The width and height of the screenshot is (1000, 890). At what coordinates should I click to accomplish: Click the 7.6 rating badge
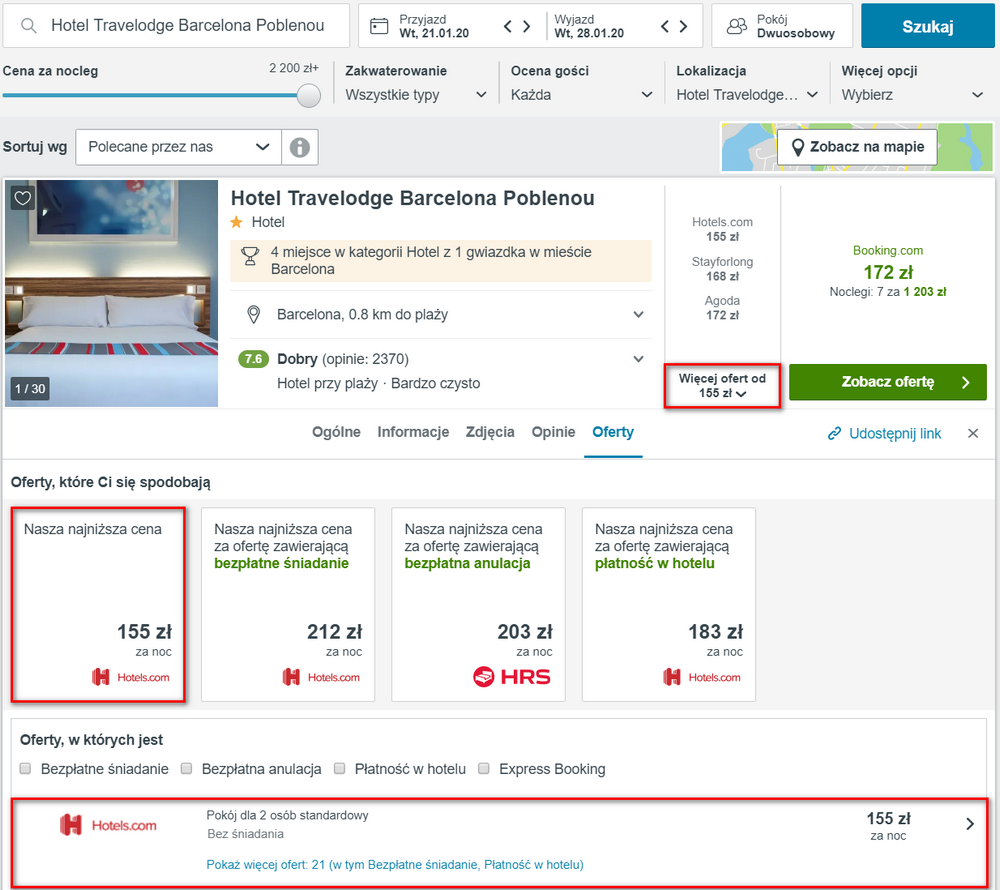click(x=253, y=359)
